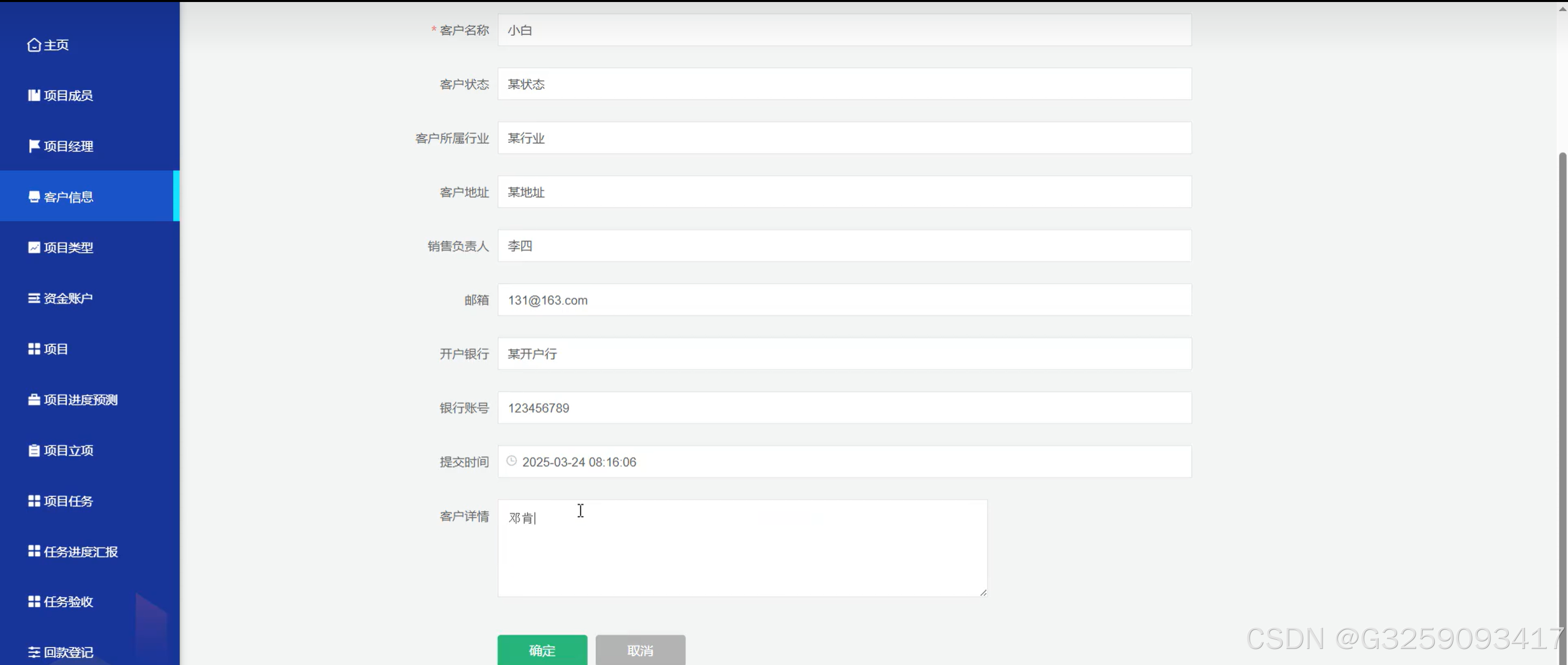
Task: Click the icon beside 客户信息
Action: [x=34, y=197]
